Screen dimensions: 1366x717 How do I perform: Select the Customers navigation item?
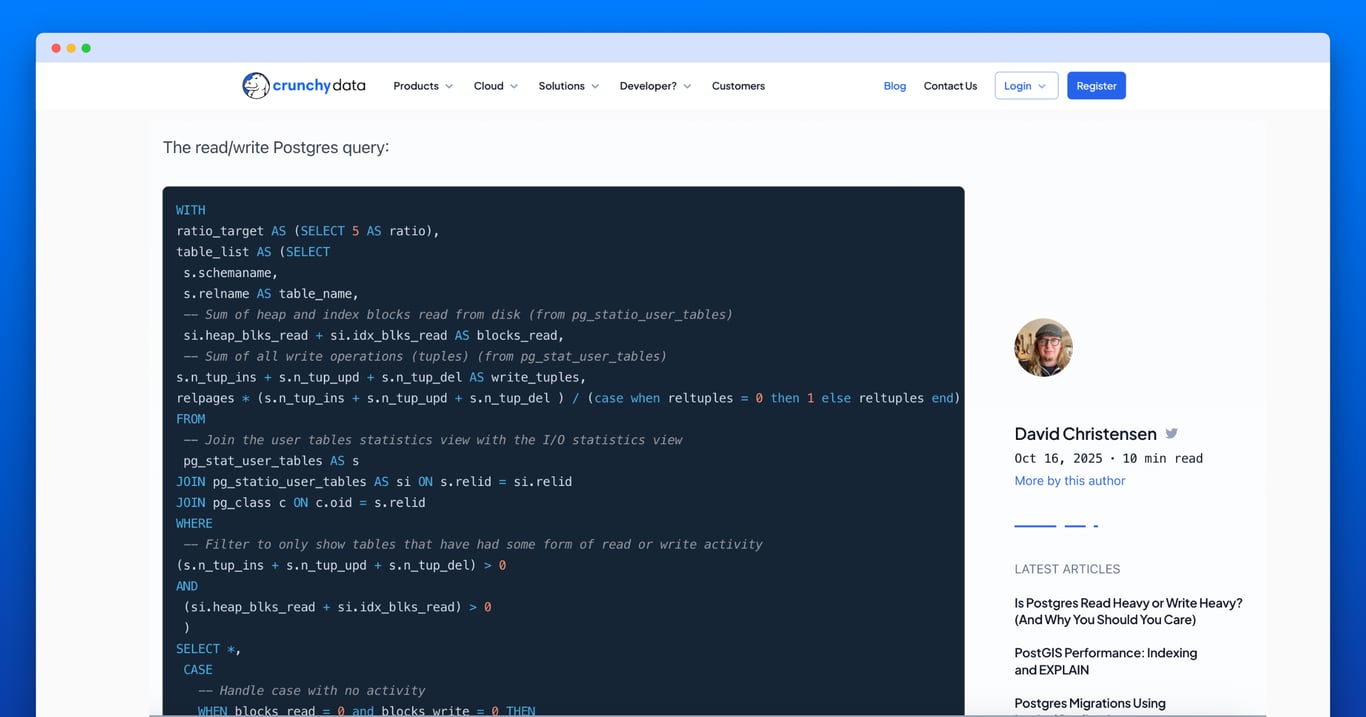[738, 86]
